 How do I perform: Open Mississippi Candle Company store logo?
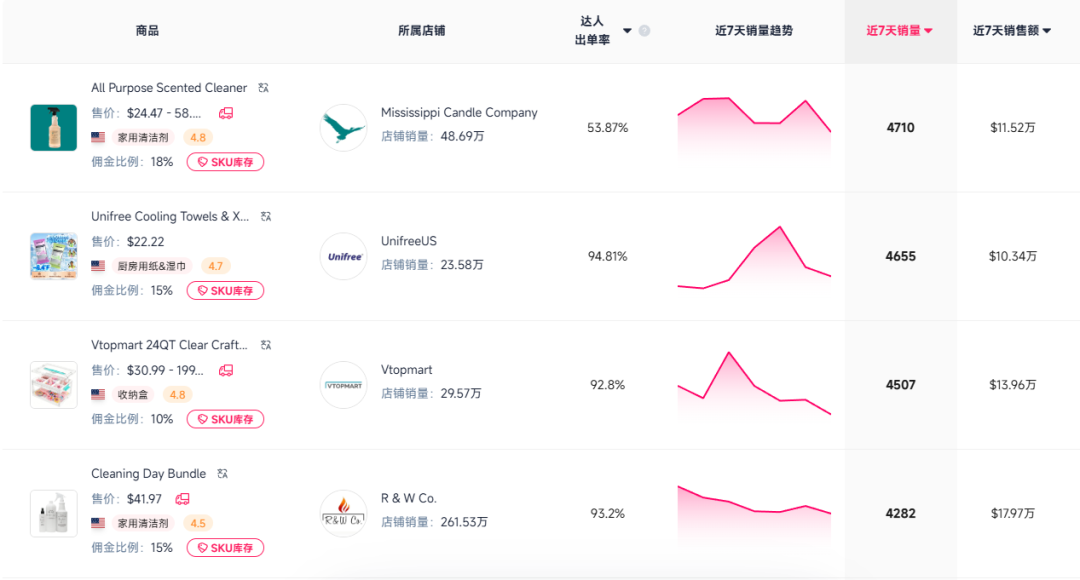(343, 127)
